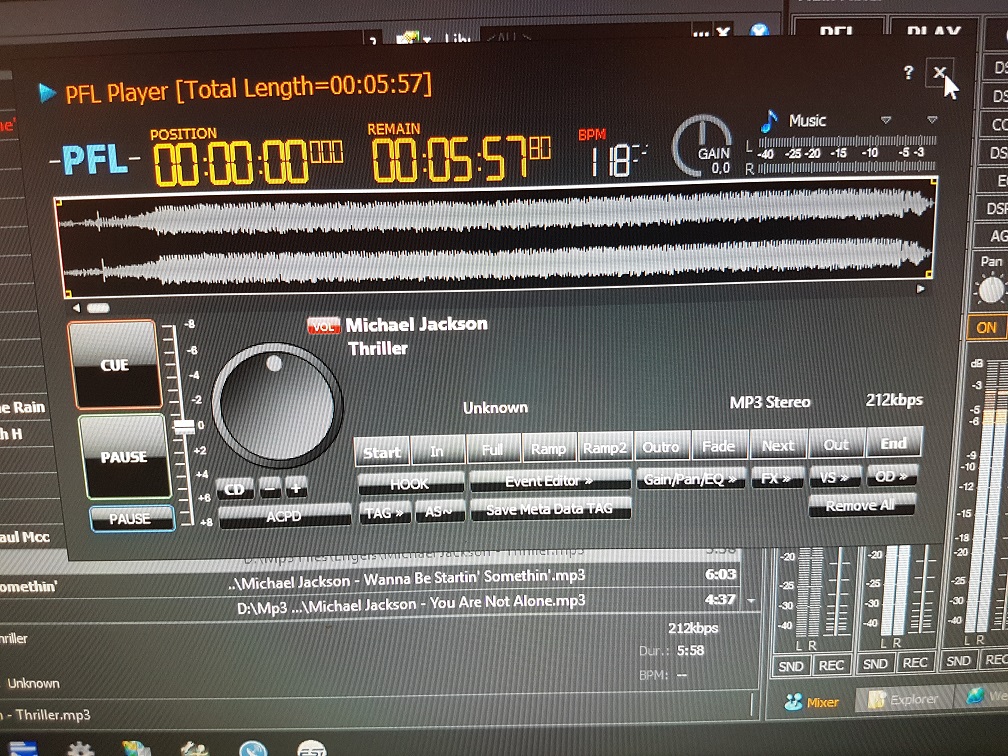Click the AS~ button
This screenshot has height=756, width=1008.
[439, 511]
